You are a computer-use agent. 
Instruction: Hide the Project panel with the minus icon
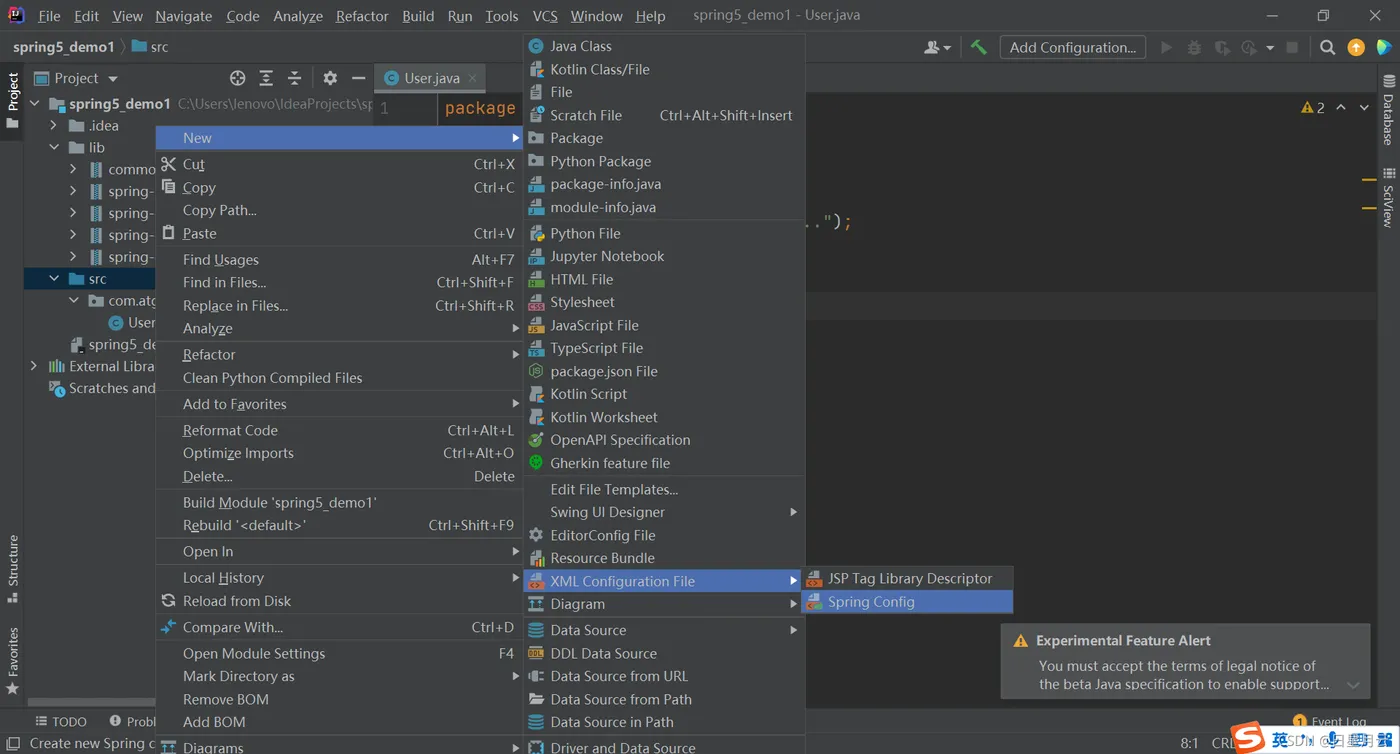[358, 78]
